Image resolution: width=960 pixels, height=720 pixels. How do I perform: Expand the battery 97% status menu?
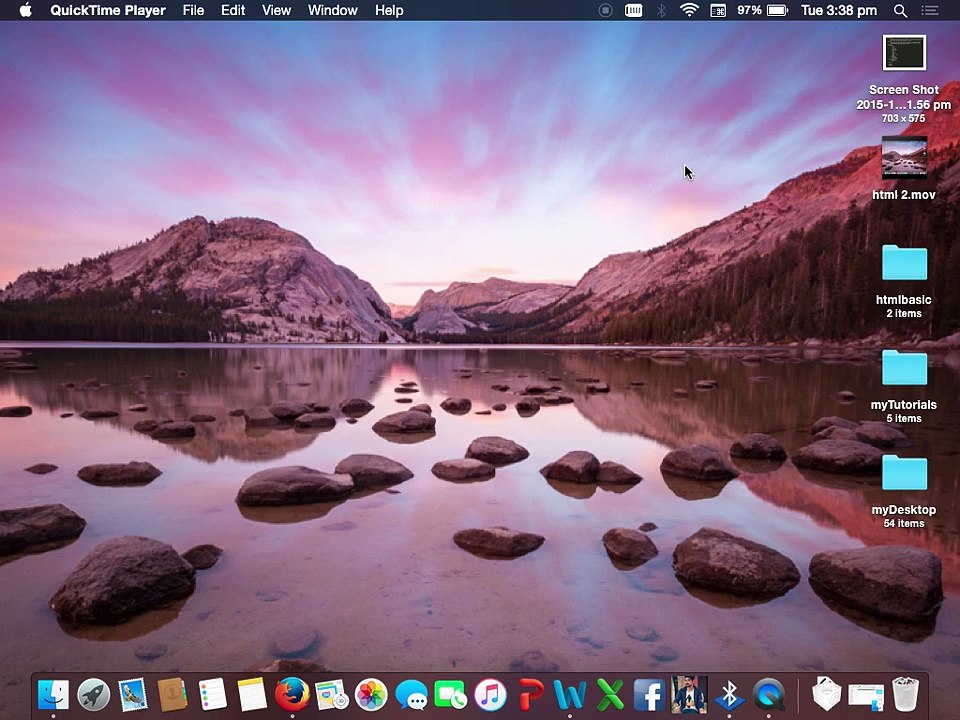pyautogui.click(x=763, y=10)
